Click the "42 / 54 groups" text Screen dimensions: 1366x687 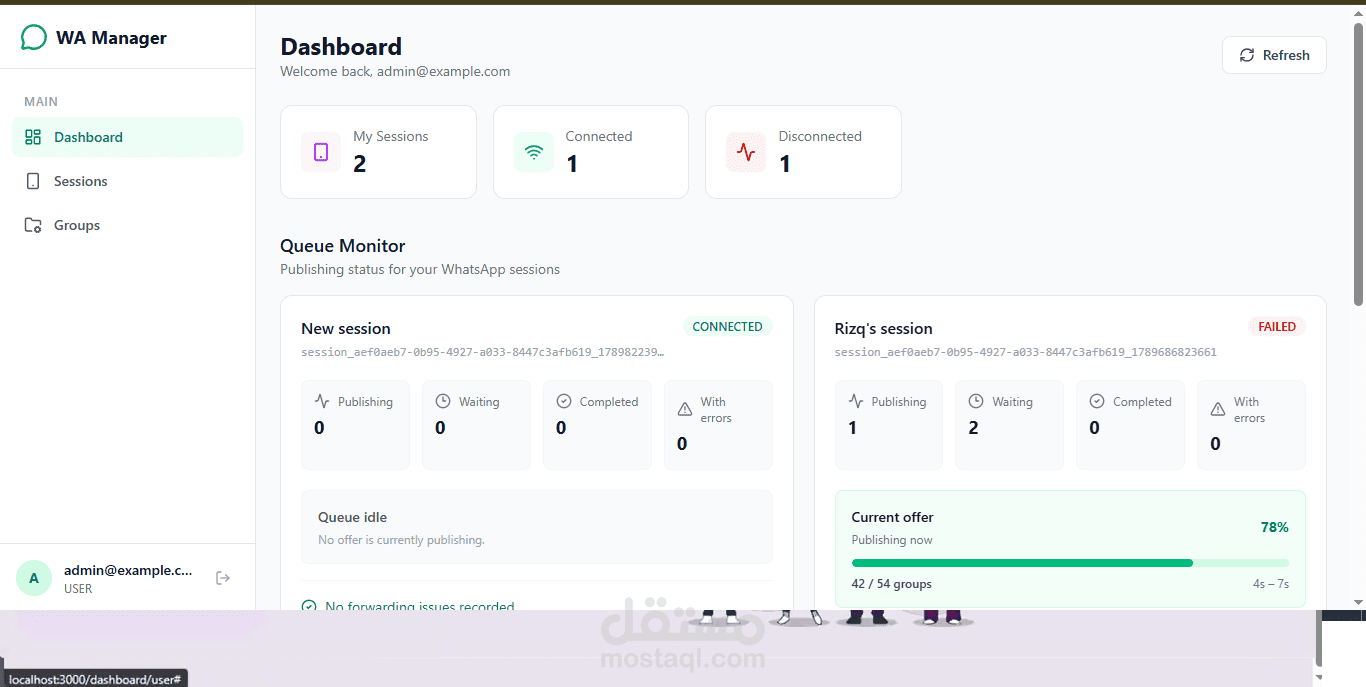[892, 584]
